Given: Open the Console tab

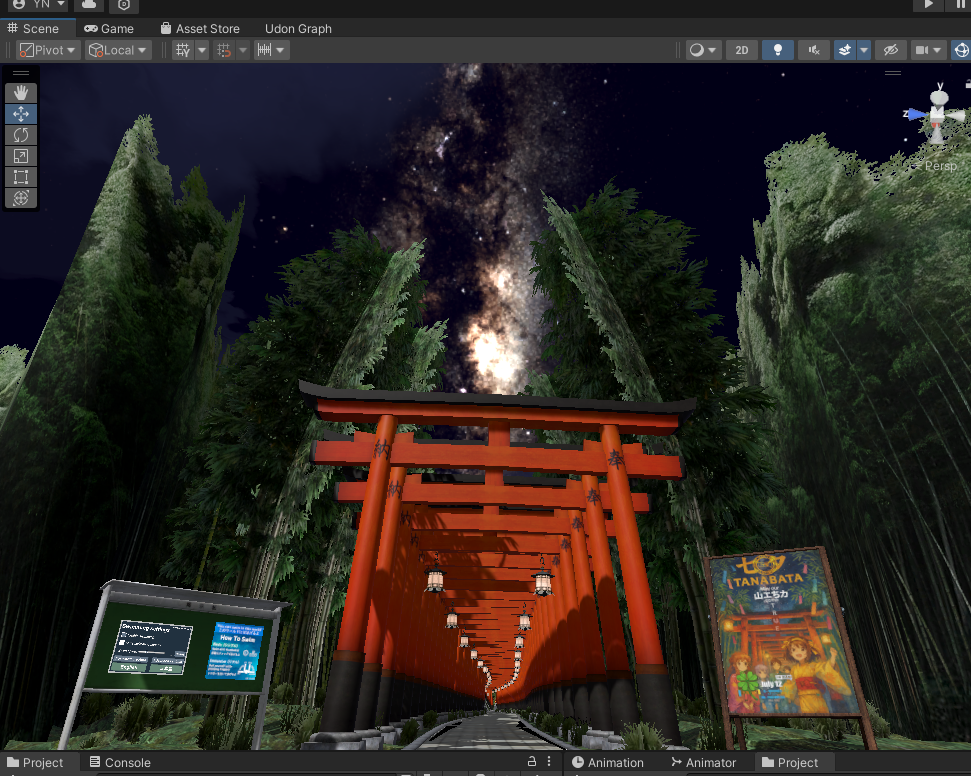Looking at the screenshot, I should (121, 762).
